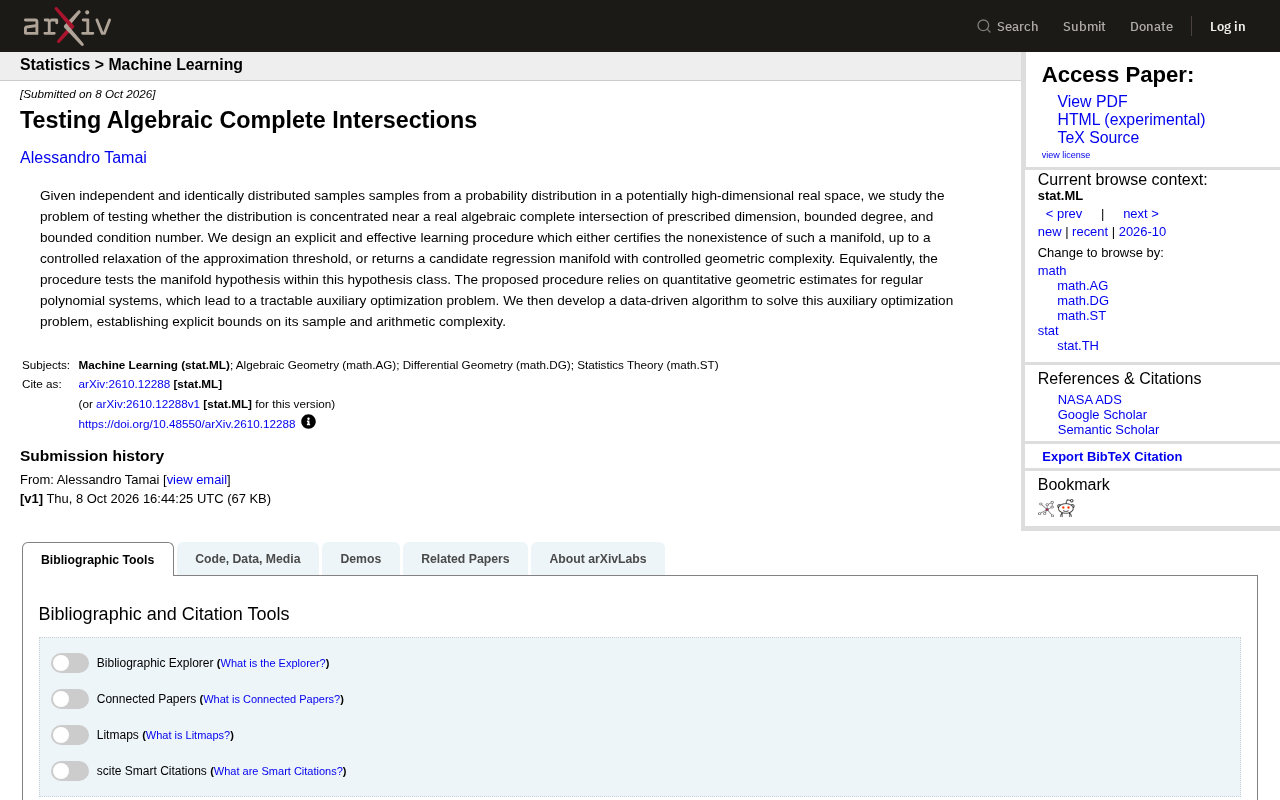Click the Log in button
1280x800 pixels.
point(1228,26)
